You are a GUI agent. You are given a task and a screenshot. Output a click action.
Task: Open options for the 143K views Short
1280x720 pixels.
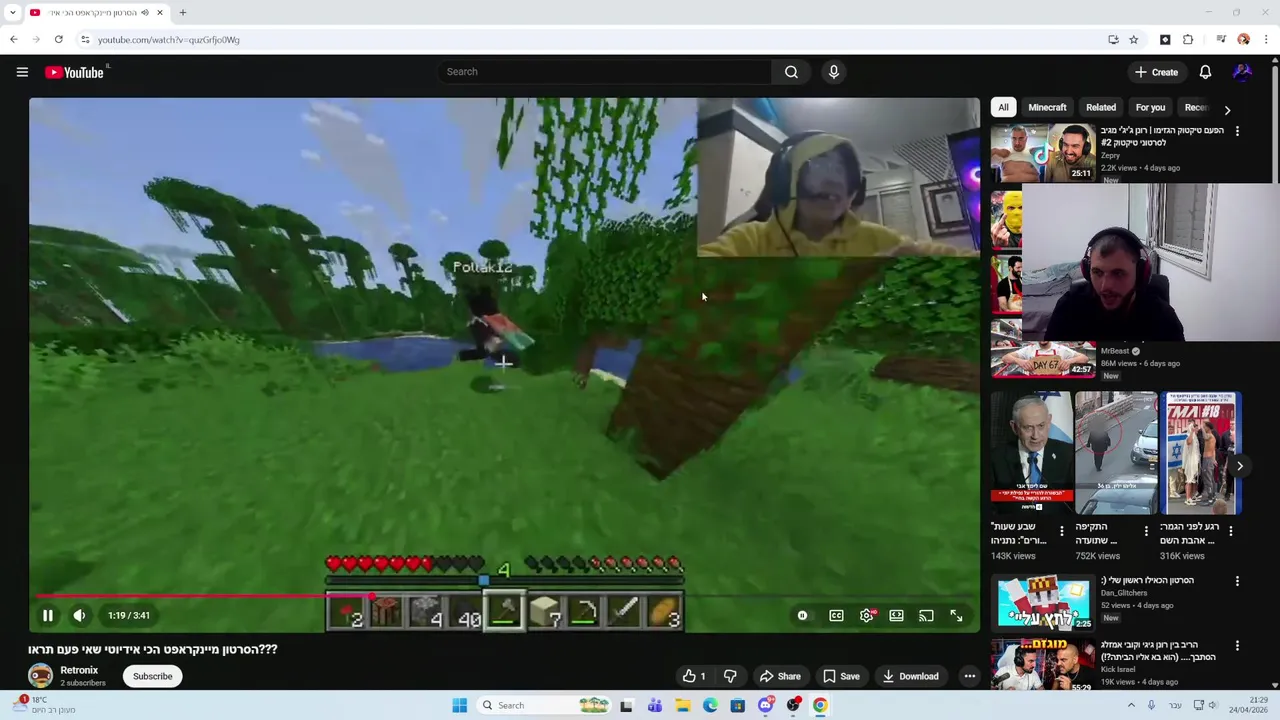click(1062, 531)
